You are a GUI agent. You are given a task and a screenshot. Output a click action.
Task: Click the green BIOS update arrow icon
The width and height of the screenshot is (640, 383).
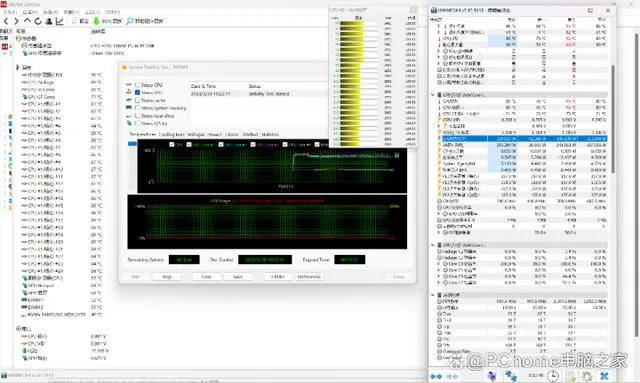click(x=96, y=21)
